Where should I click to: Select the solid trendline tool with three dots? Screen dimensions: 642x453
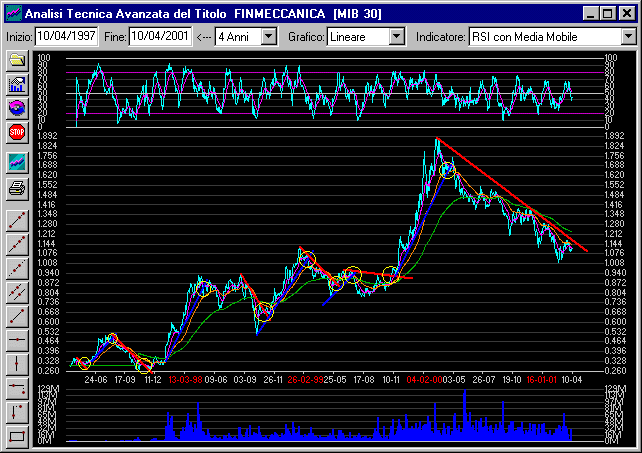[17, 220]
